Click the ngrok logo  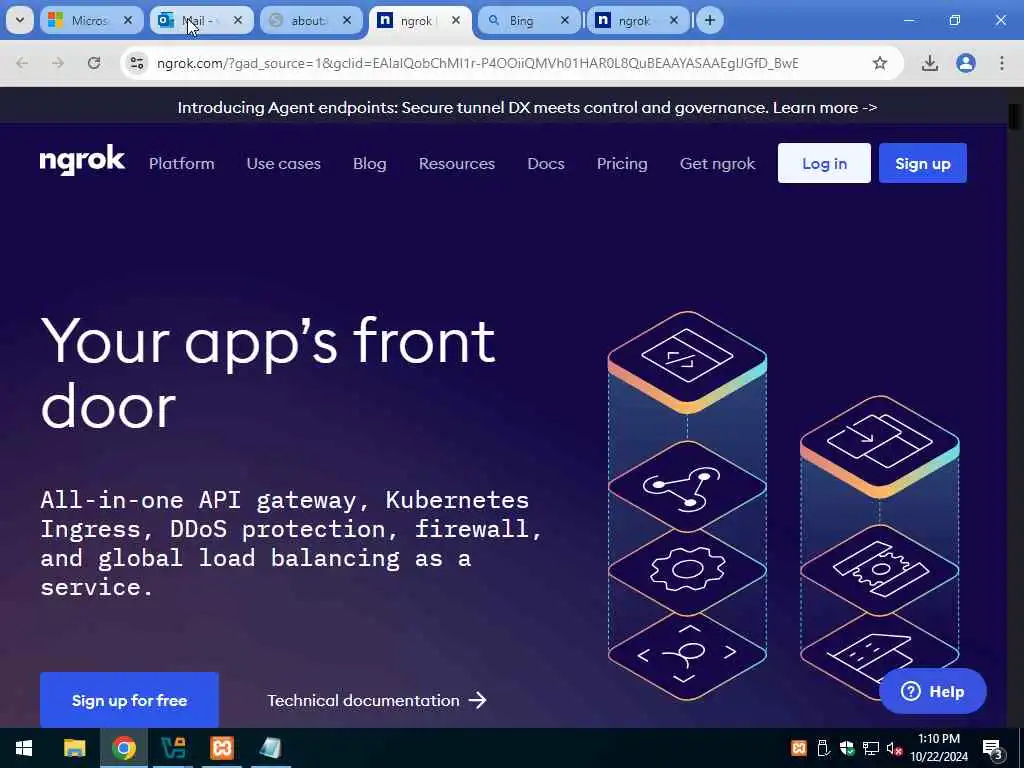(82, 161)
